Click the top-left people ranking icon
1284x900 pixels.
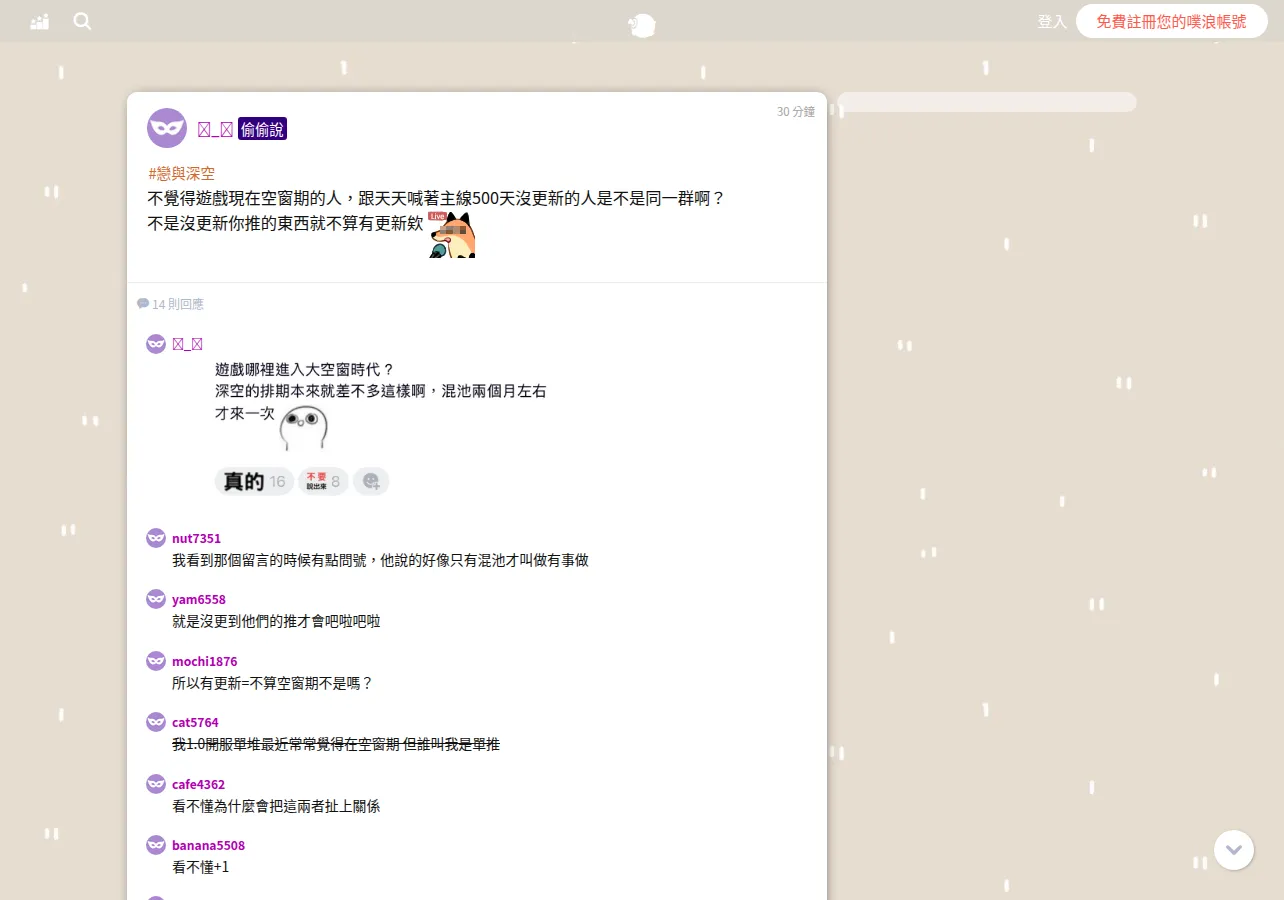[x=40, y=21]
